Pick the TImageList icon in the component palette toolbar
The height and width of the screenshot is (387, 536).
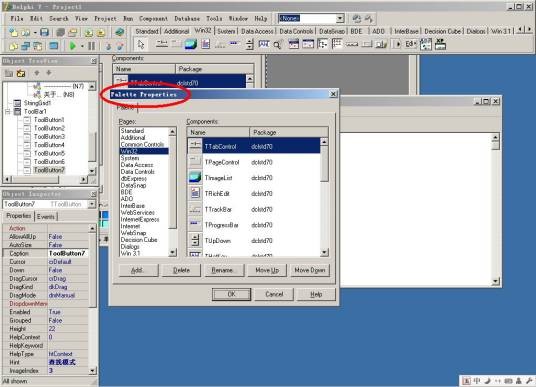click(191, 44)
